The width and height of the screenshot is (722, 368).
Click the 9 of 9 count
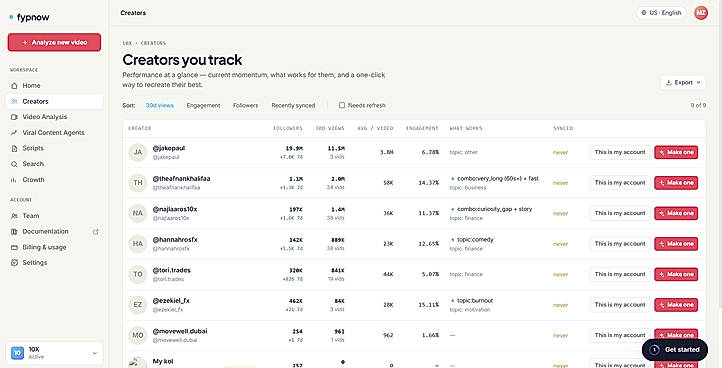698,105
